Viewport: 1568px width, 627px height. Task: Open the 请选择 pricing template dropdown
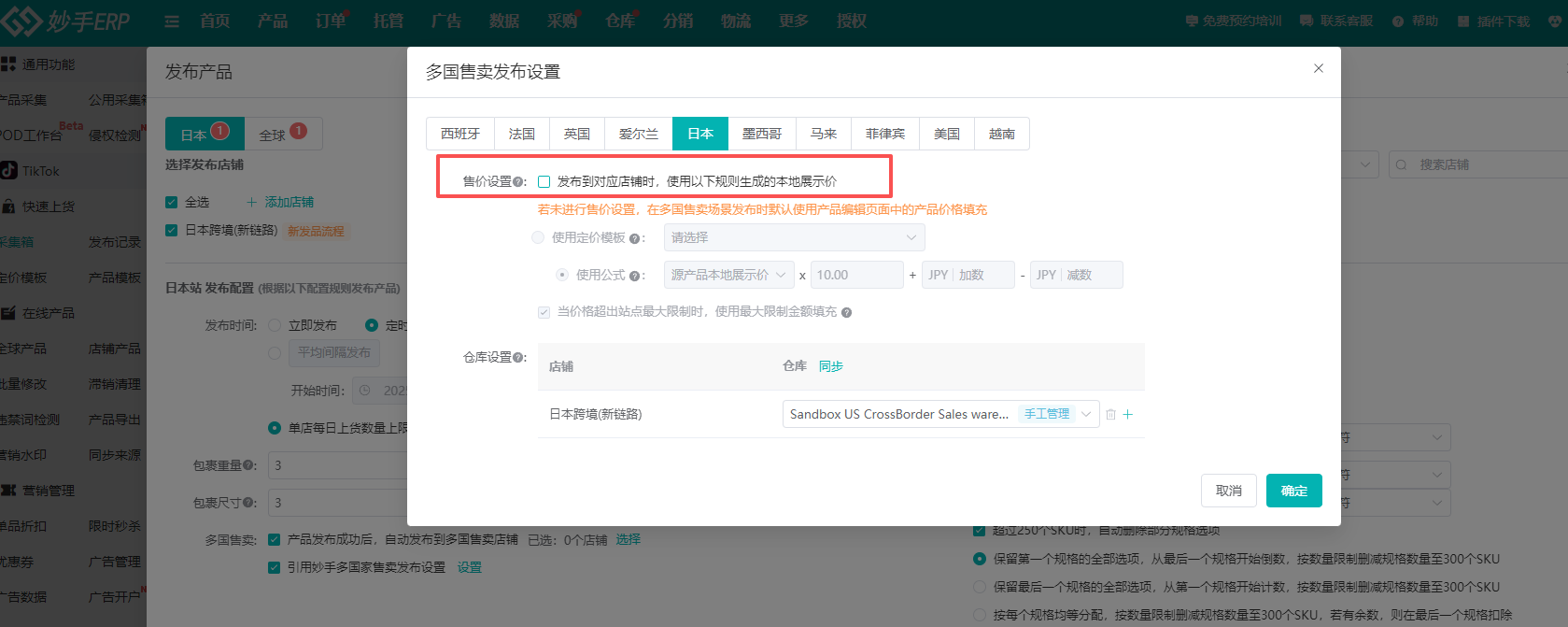pos(795,238)
